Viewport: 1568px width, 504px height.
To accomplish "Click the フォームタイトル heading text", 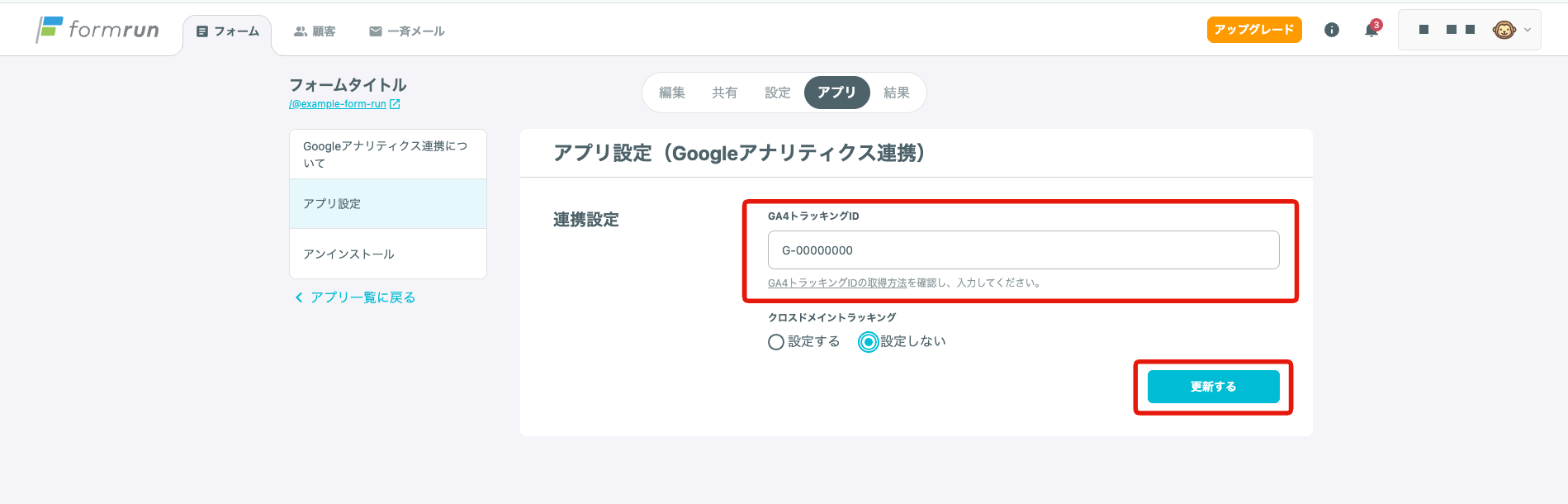I will tap(348, 85).
